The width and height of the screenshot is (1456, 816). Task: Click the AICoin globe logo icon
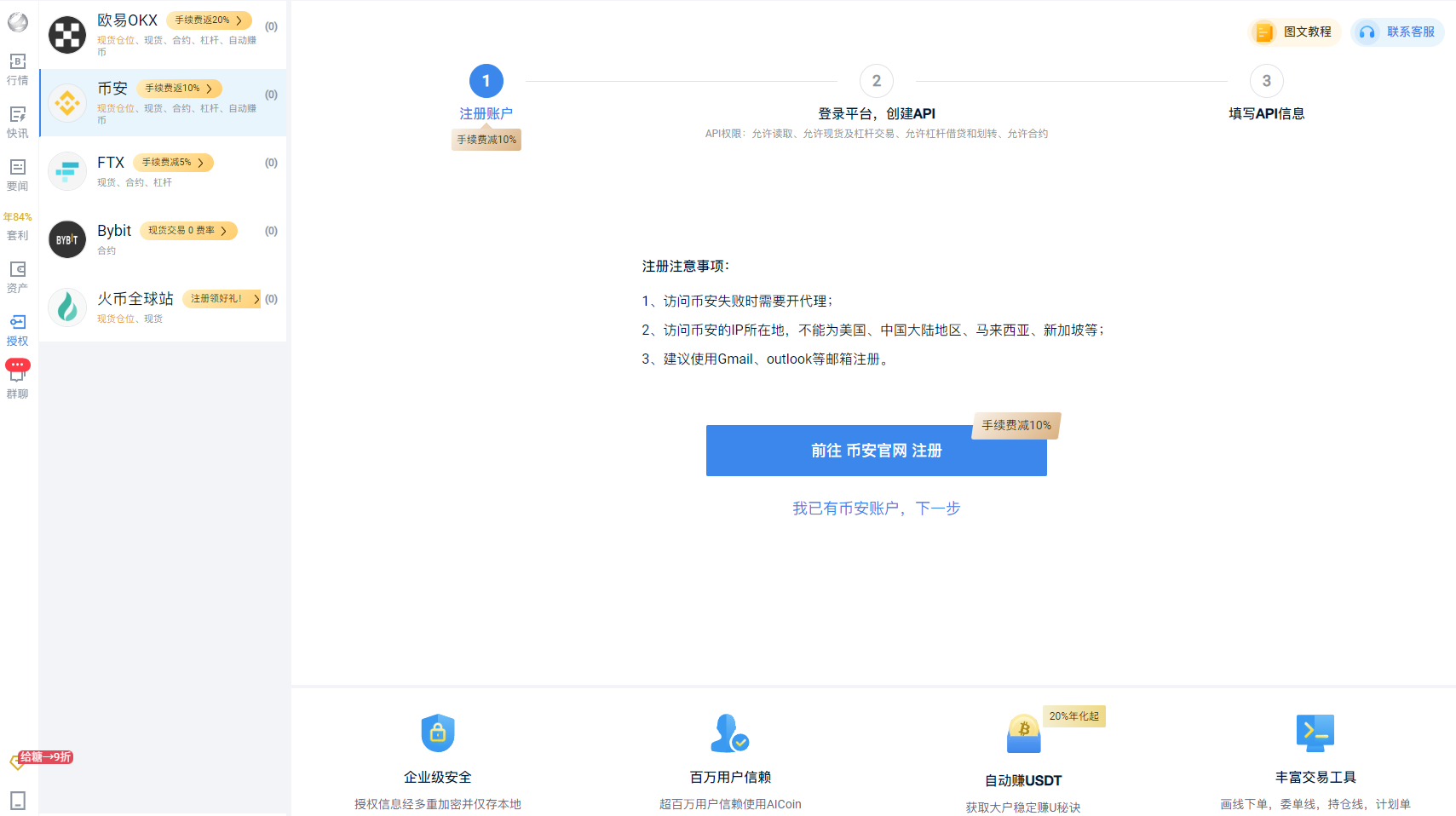point(18,22)
